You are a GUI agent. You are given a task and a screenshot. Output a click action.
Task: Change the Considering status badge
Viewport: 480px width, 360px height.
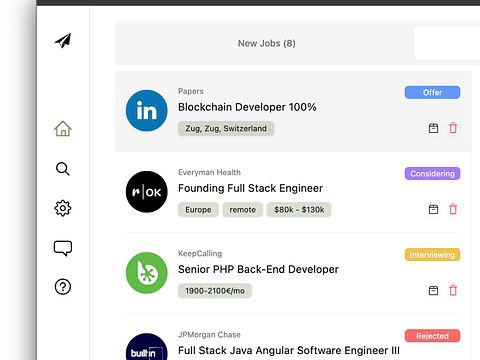coord(432,174)
